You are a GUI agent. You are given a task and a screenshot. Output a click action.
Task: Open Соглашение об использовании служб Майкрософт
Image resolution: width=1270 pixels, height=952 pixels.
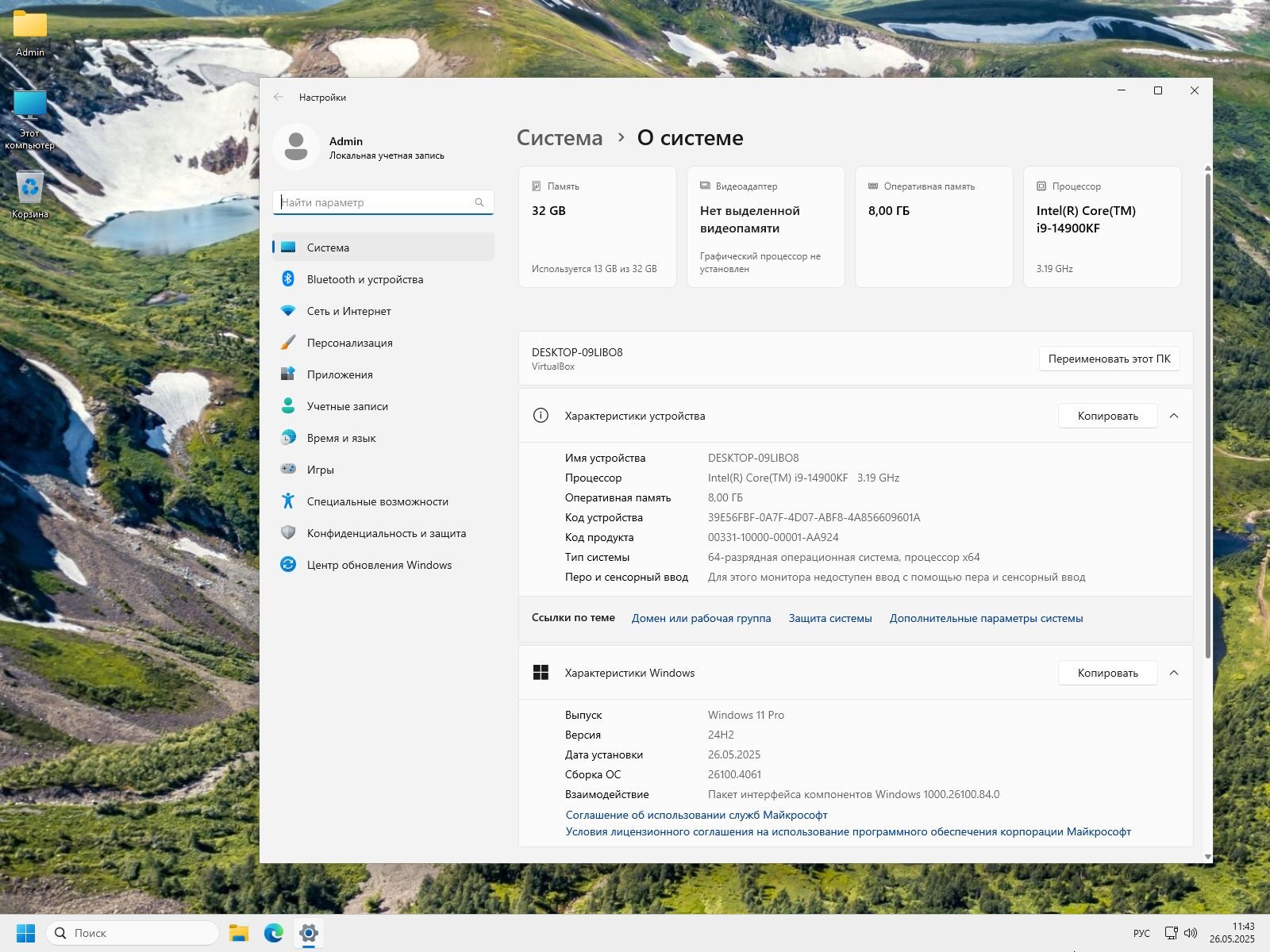coord(696,815)
